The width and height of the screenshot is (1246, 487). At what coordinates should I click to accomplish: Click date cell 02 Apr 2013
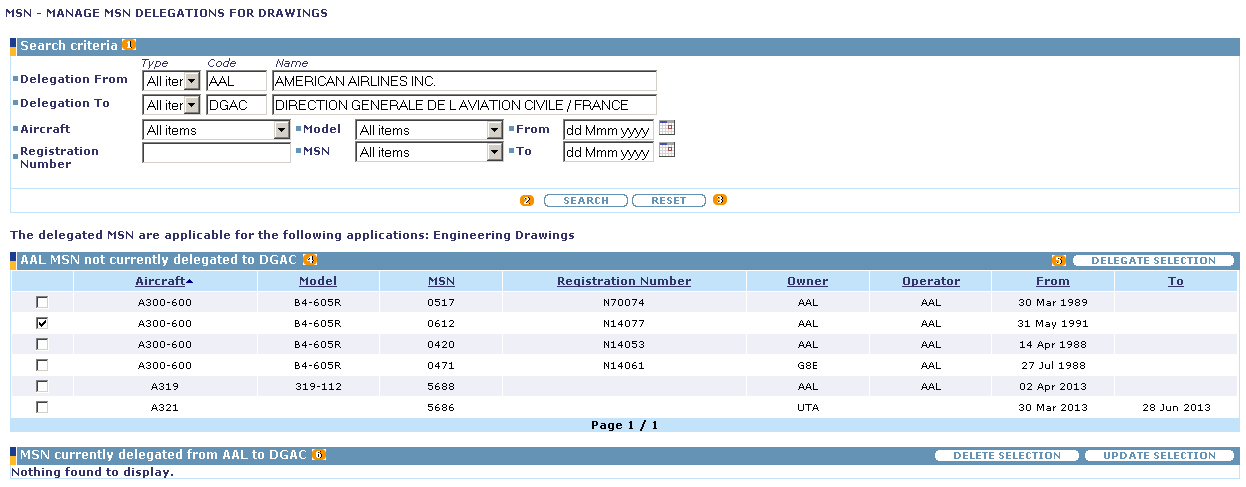[x=1053, y=386]
